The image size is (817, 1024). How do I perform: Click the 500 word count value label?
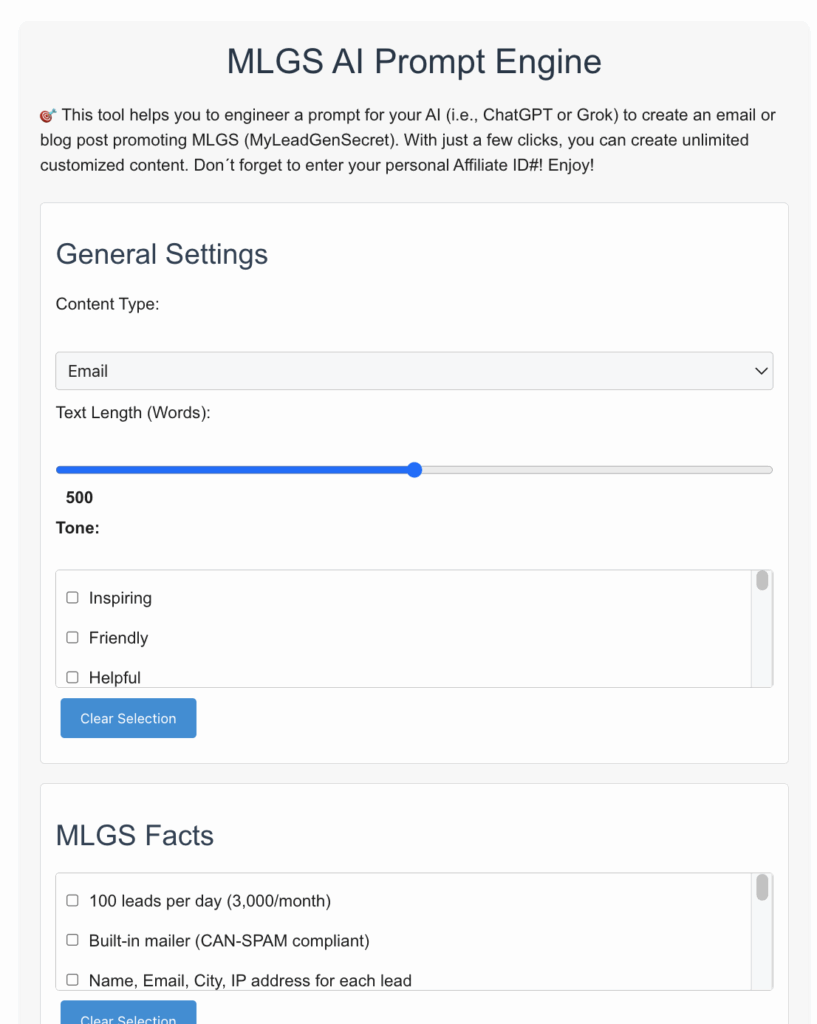click(79, 498)
